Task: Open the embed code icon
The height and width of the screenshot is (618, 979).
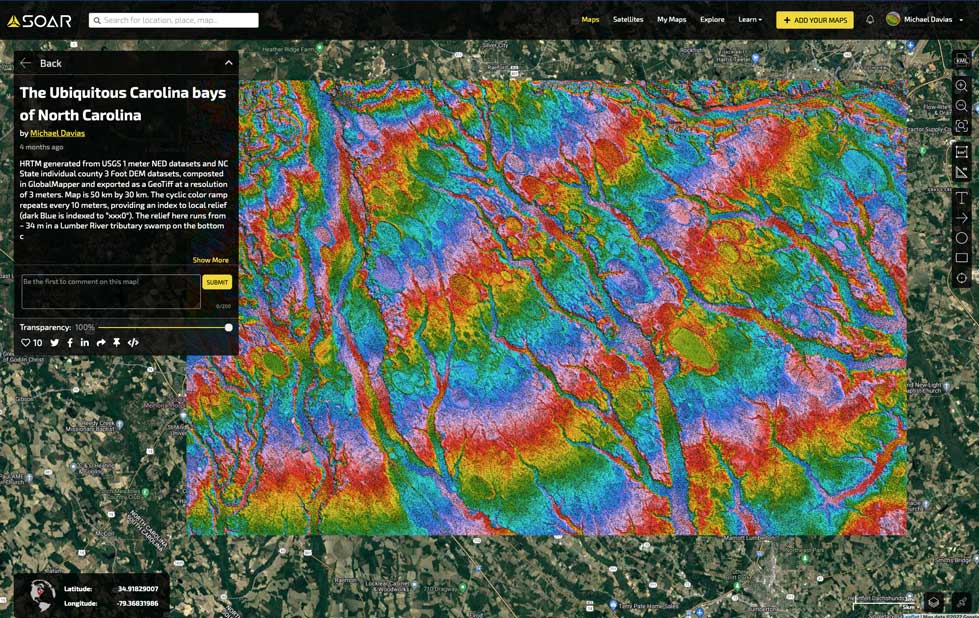Action: coord(133,343)
